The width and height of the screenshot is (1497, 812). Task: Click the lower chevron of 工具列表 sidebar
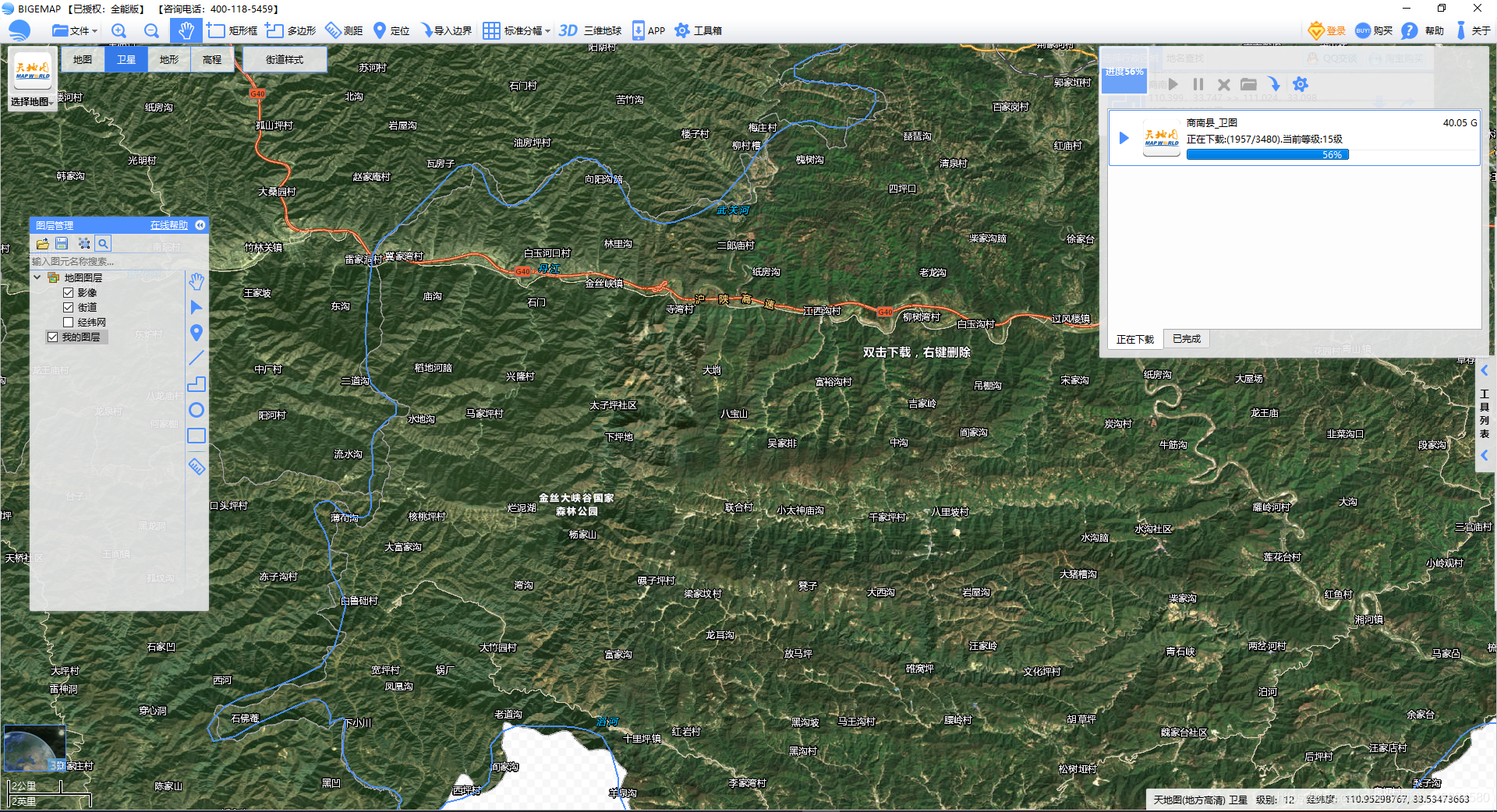[x=1485, y=455]
